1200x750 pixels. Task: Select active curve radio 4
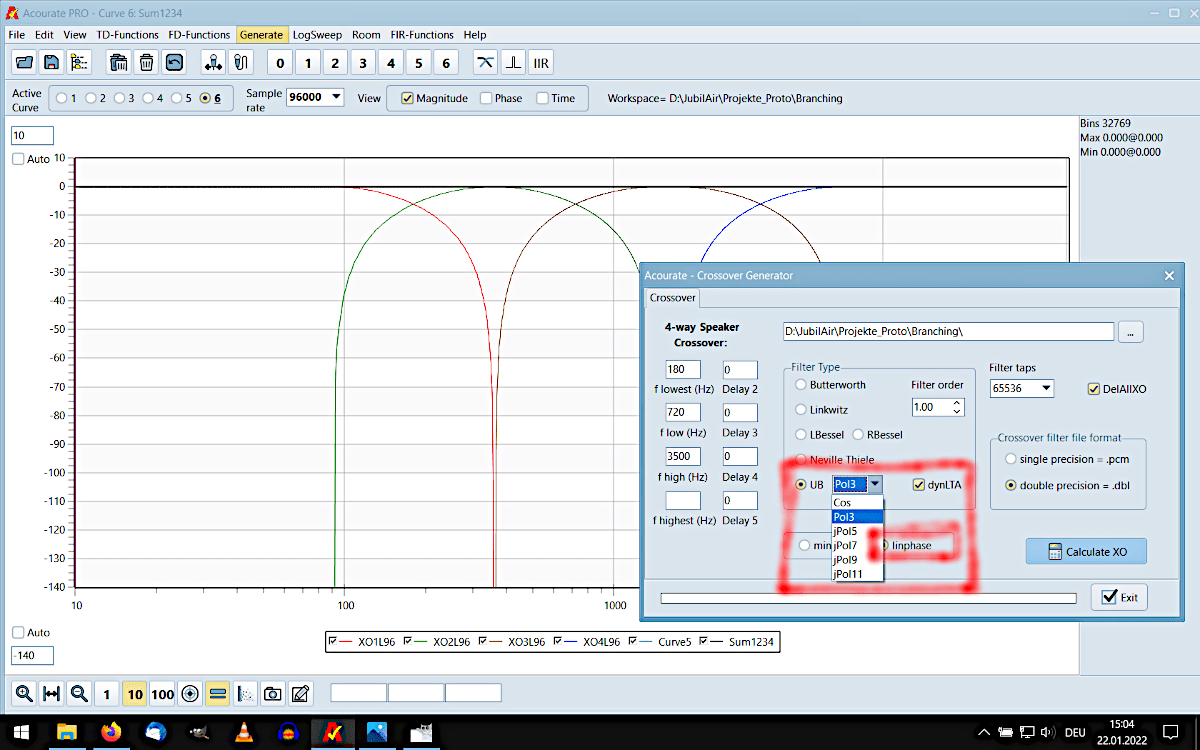click(148, 98)
